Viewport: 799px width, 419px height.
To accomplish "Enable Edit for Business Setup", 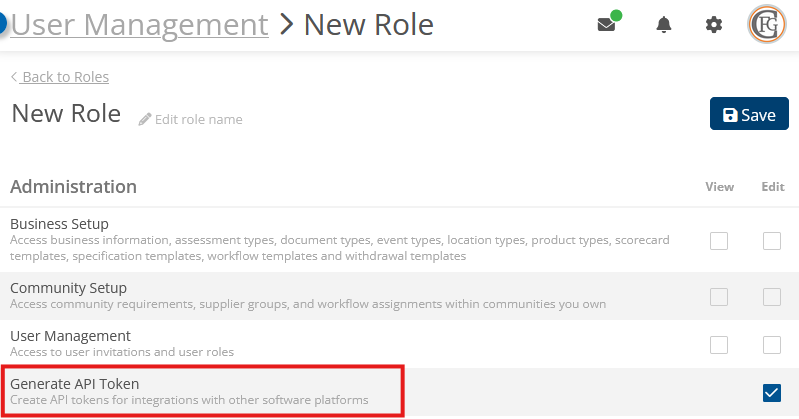I will [771, 240].
